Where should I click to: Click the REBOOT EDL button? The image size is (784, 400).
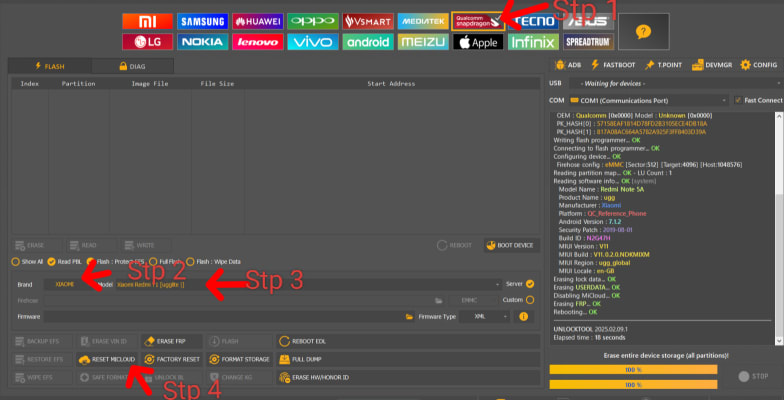tap(408, 342)
